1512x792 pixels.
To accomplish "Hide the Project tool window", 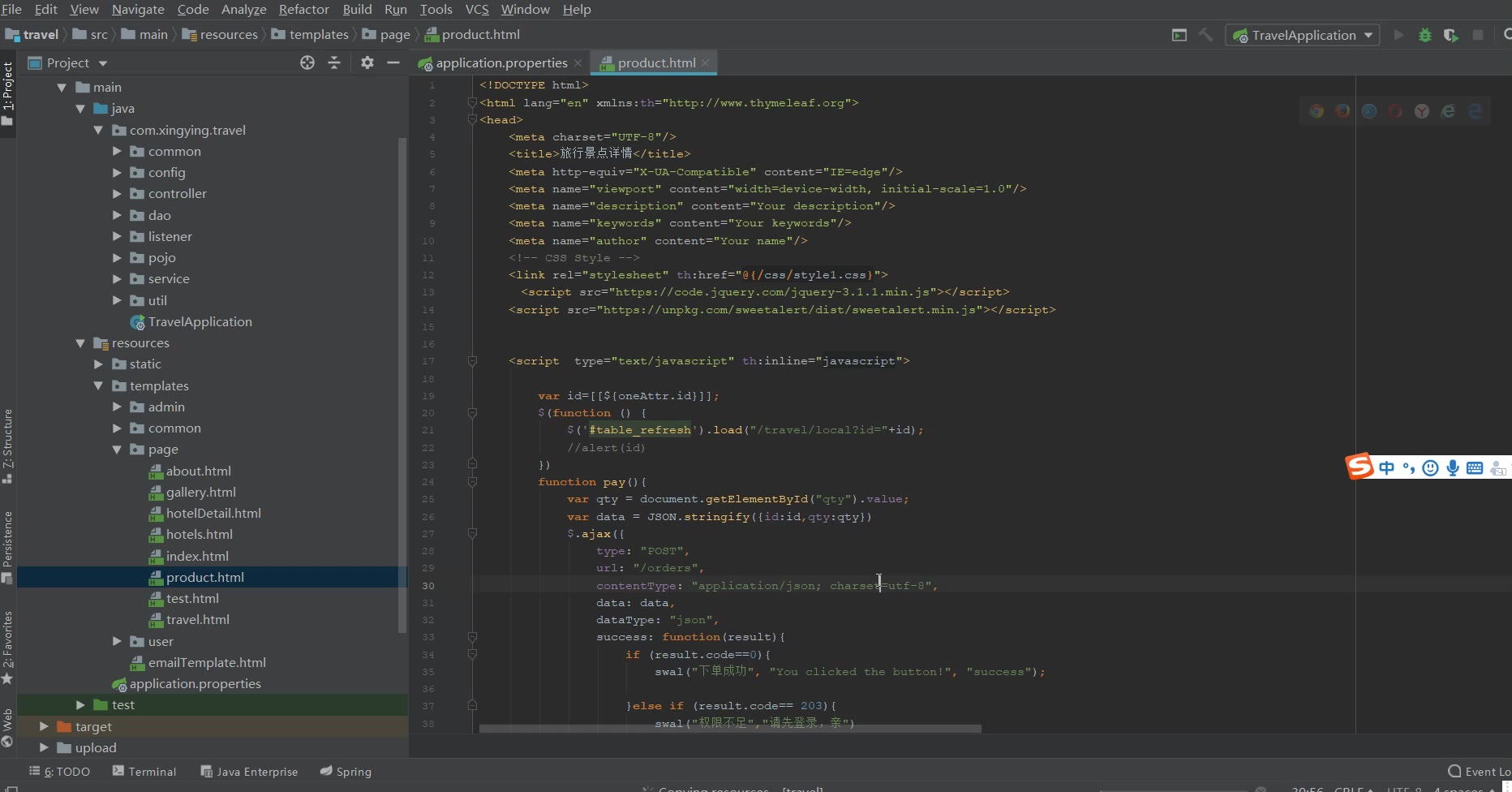I will click(x=393, y=62).
